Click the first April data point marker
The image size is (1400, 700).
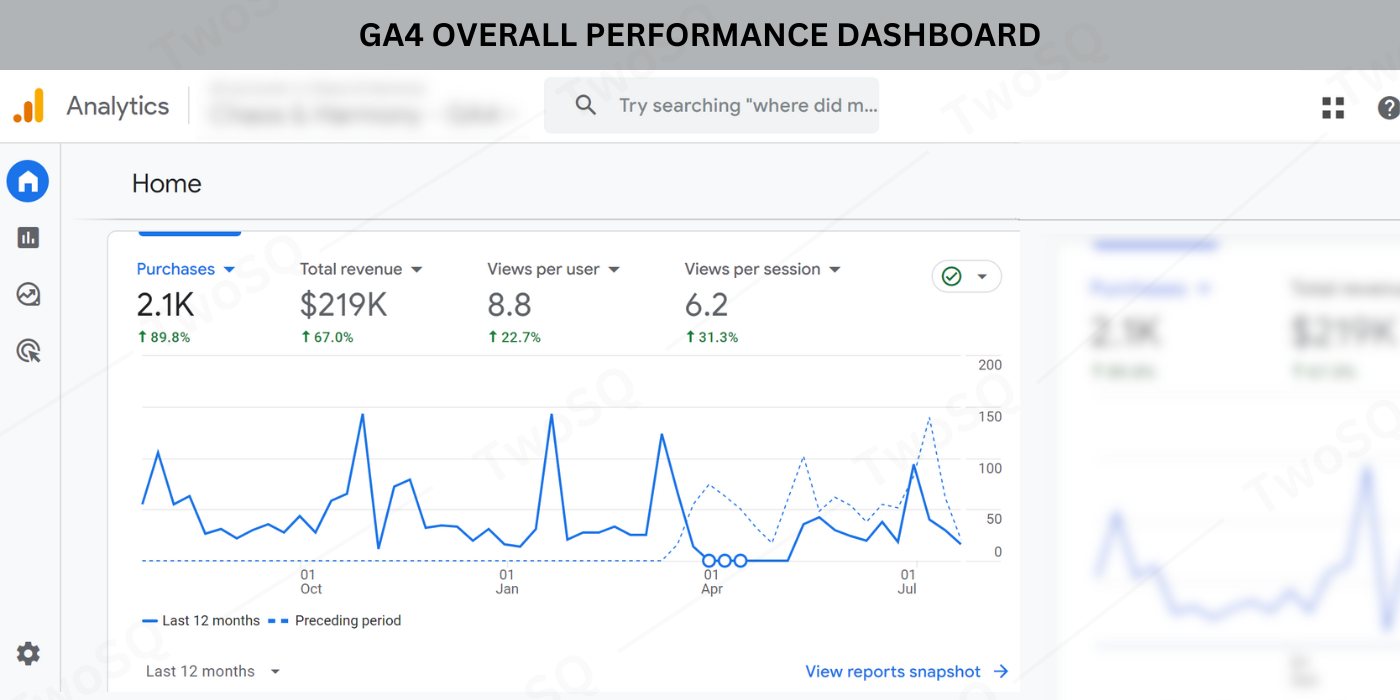[x=709, y=561]
